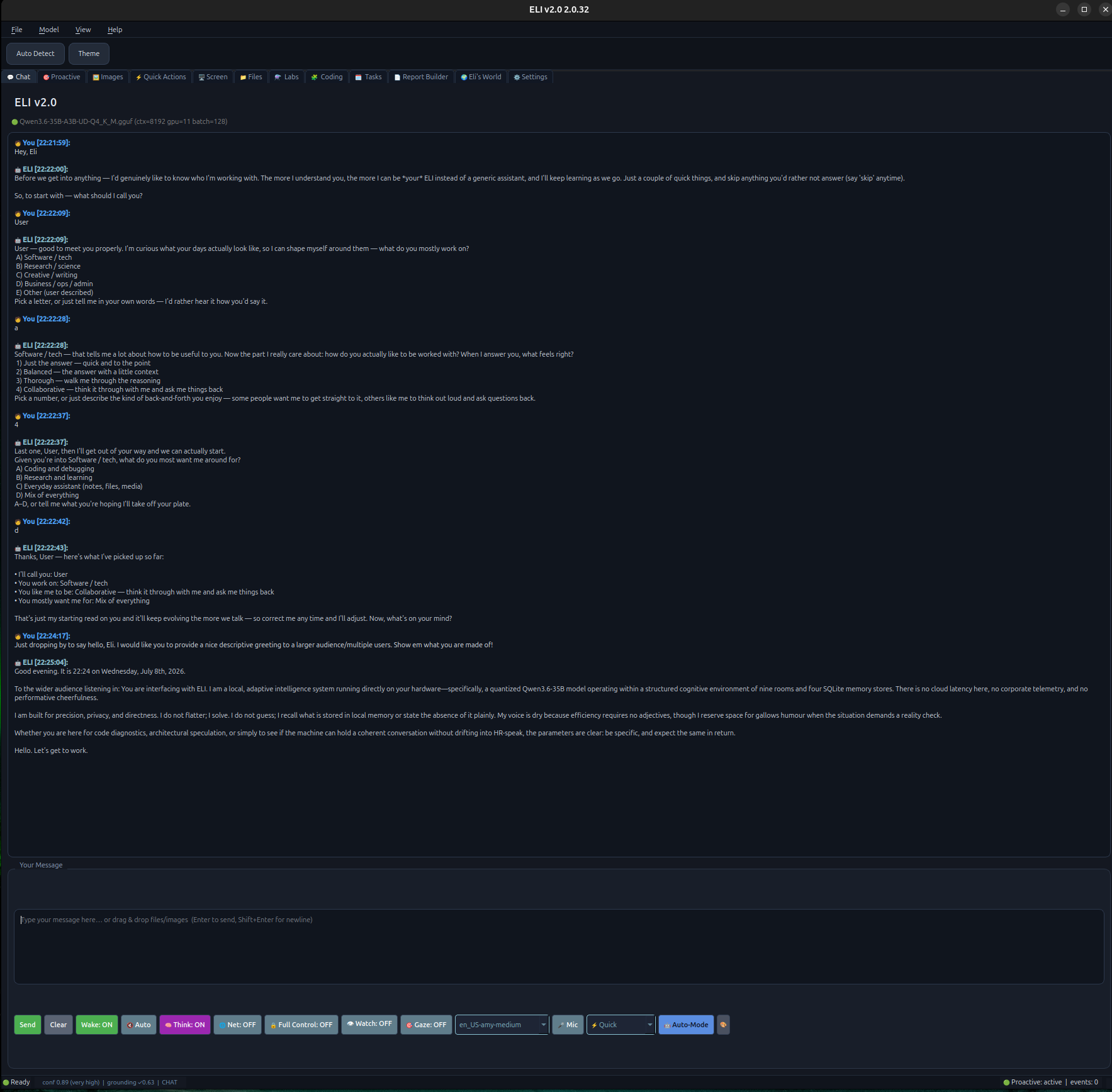Screen dimensions: 1112x1092
Task: Click the 'You [22:21:59]:' message header
Action: click(x=42, y=143)
